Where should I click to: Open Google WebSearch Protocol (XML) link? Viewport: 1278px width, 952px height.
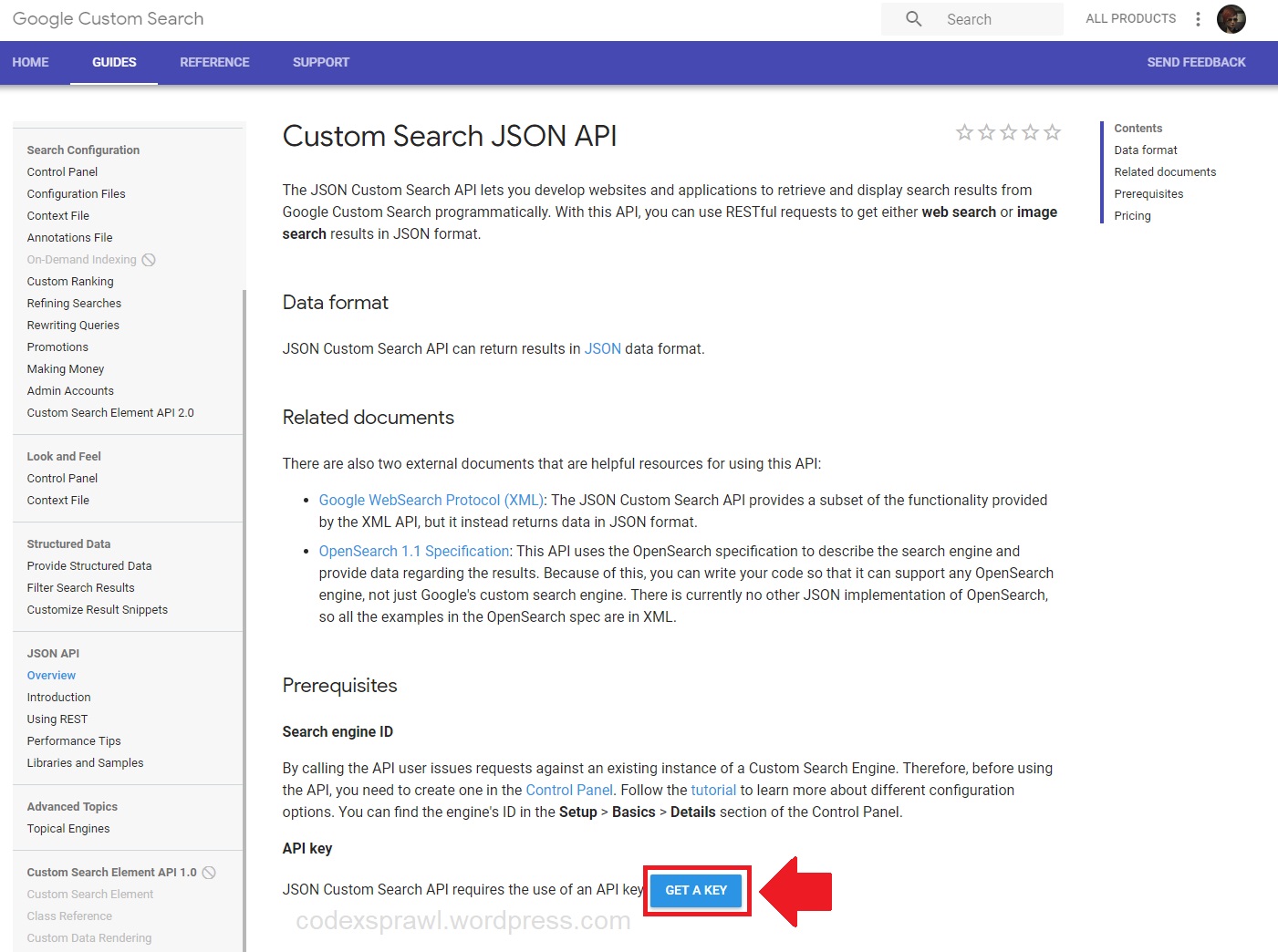(x=431, y=500)
